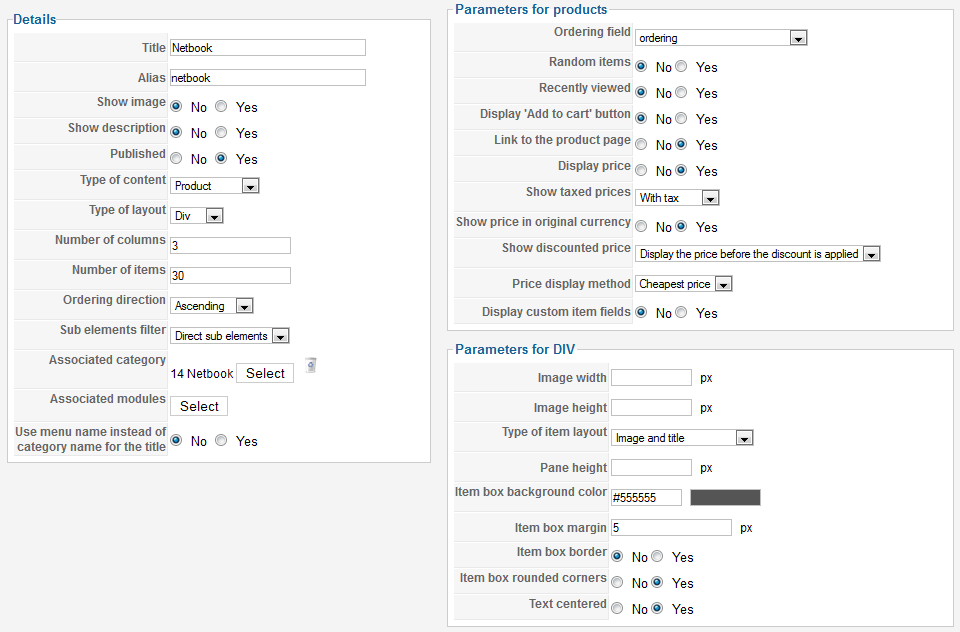Set Display price to No
Image resolution: width=960 pixels, height=632 pixels.
(x=641, y=170)
